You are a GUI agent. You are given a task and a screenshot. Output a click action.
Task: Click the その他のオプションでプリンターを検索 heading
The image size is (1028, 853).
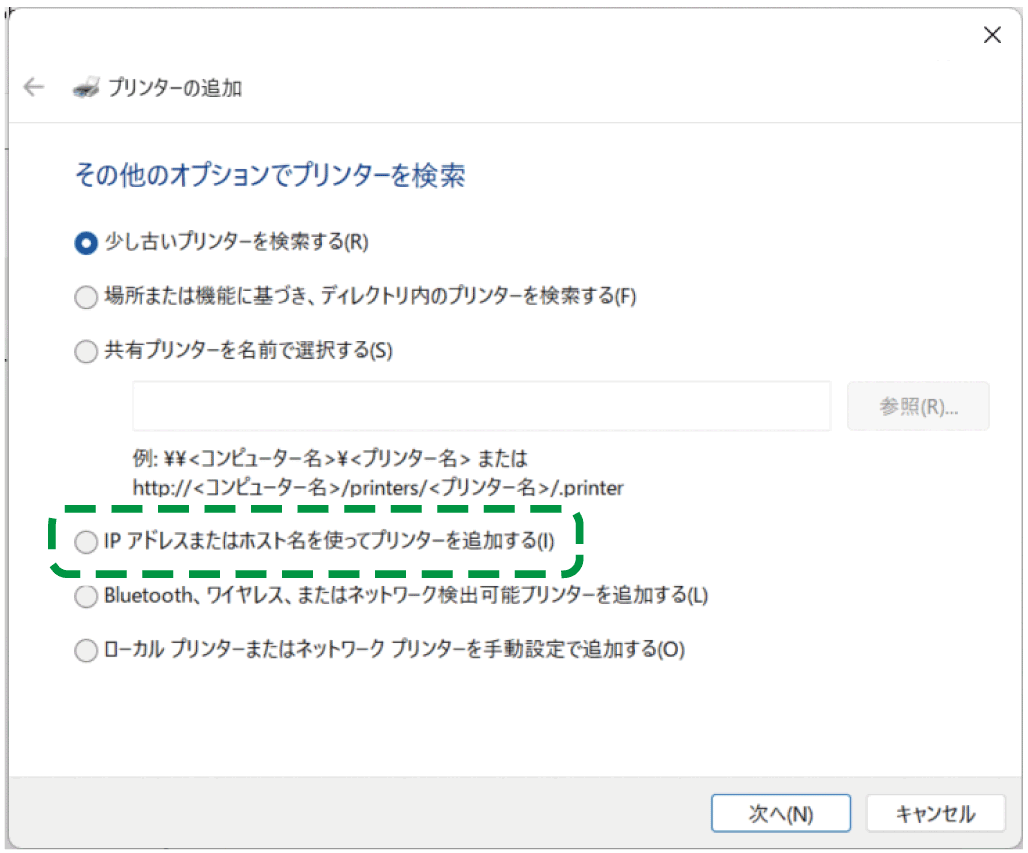point(269,176)
